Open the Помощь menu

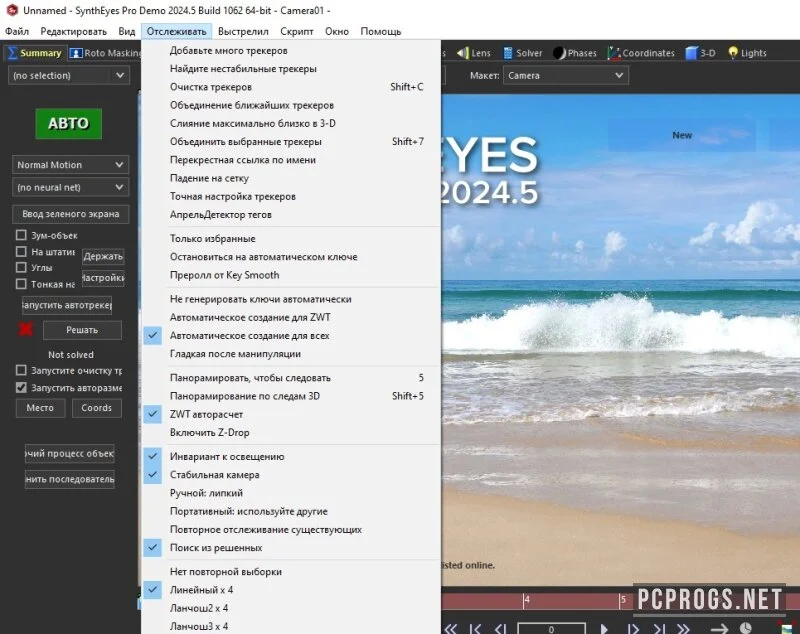click(381, 32)
